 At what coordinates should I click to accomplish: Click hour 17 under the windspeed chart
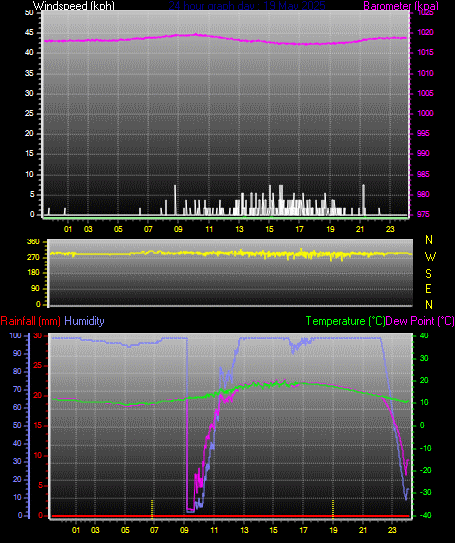300,229
